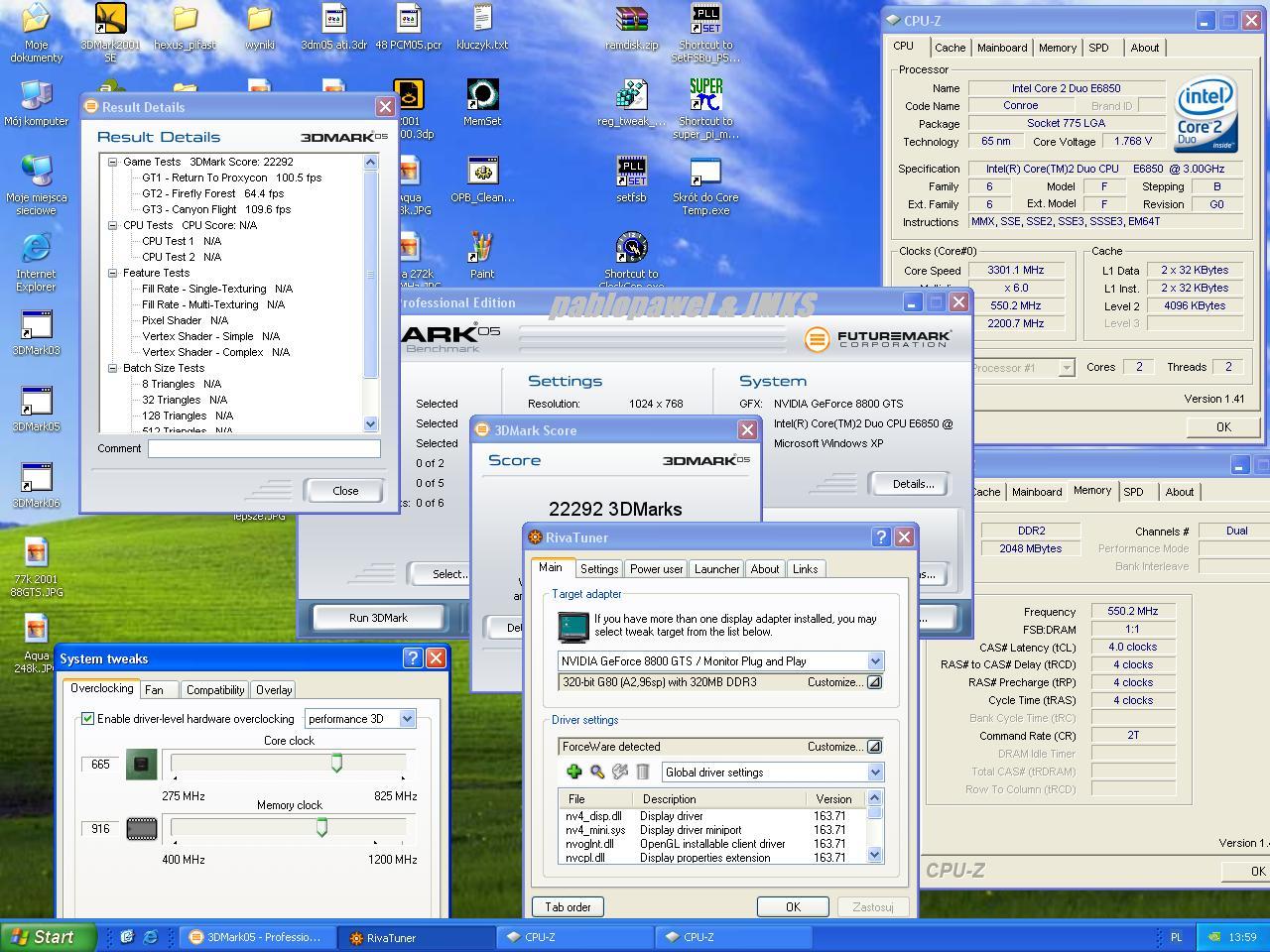Click the Tab order button in RivaTuner
This screenshot has height=952, width=1270.
pos(568,907)
